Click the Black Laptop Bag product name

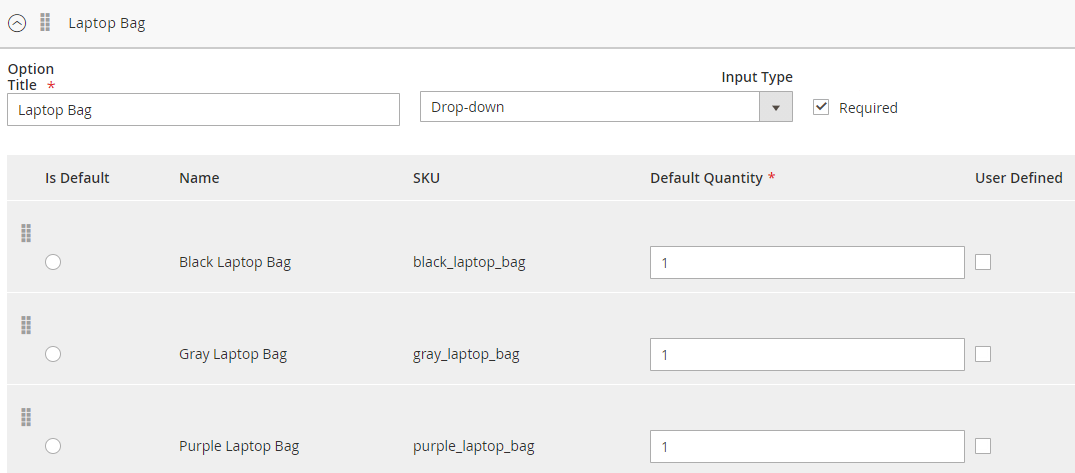pos(235,263)
